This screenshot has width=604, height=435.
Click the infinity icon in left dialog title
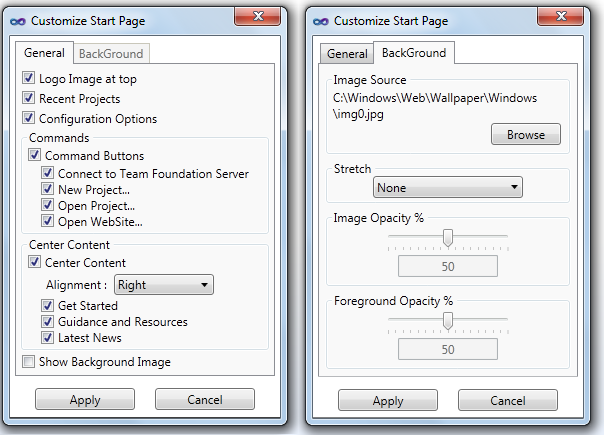18,21
